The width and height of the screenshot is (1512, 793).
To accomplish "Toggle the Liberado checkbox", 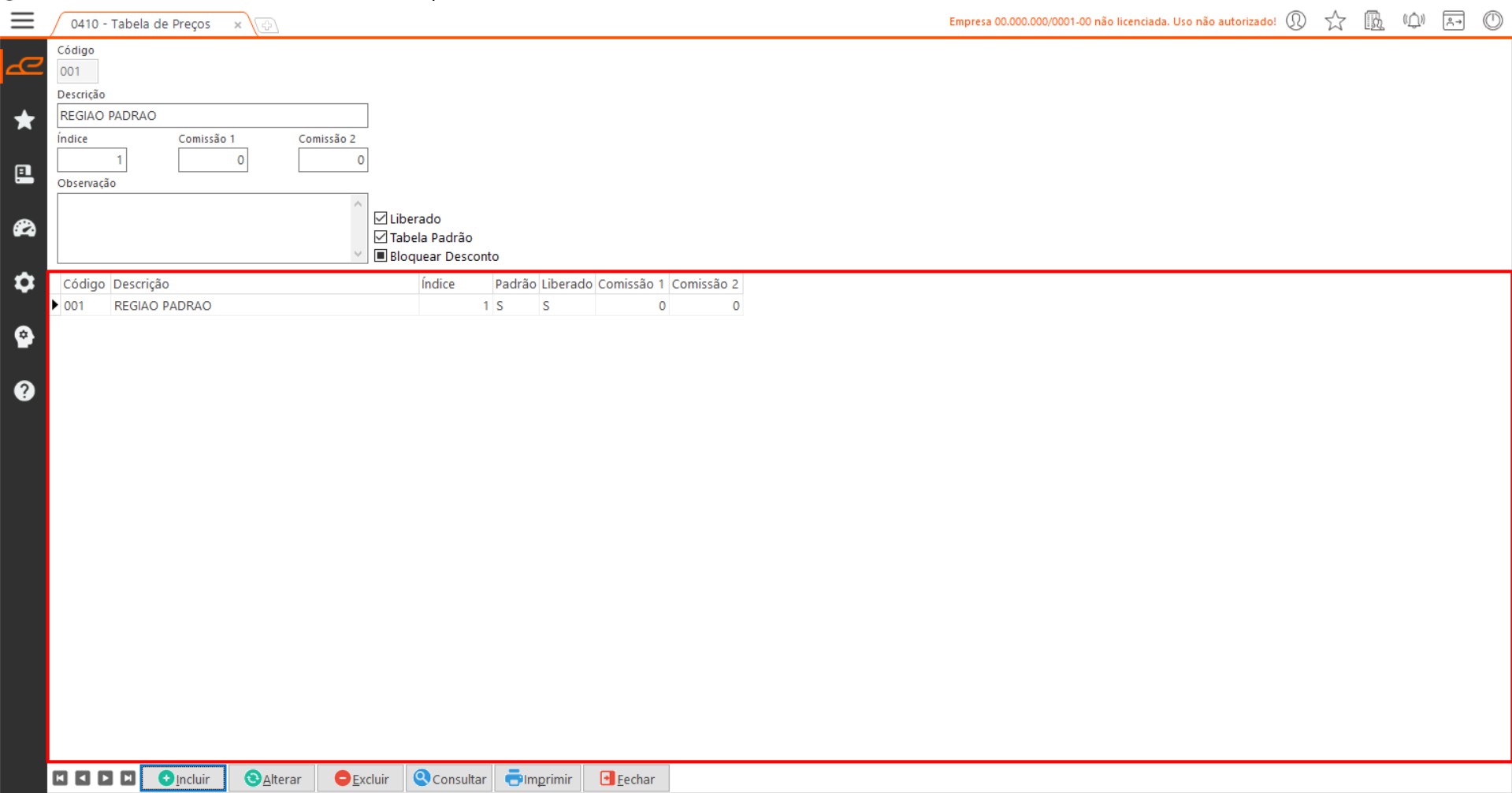I will (x=381, y=218).
